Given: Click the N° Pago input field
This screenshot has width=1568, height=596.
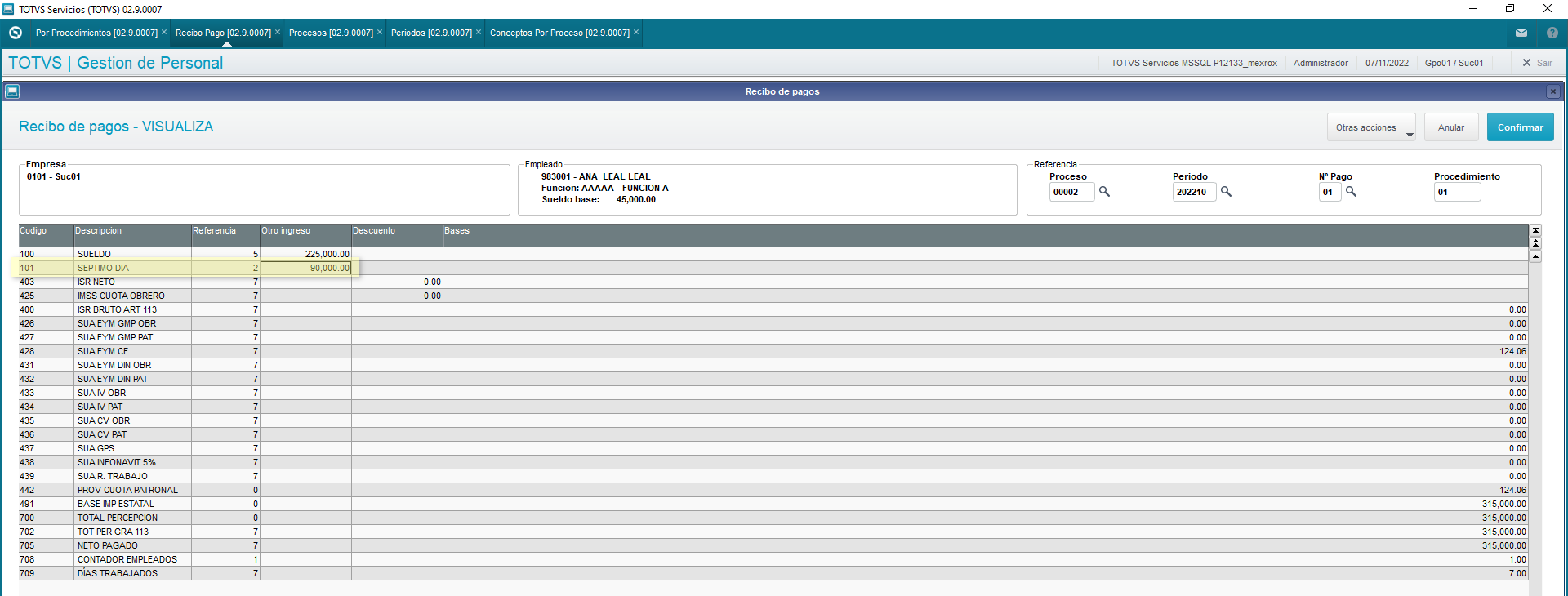Looking at the screenshot, I should click(x=1330, y=192).
